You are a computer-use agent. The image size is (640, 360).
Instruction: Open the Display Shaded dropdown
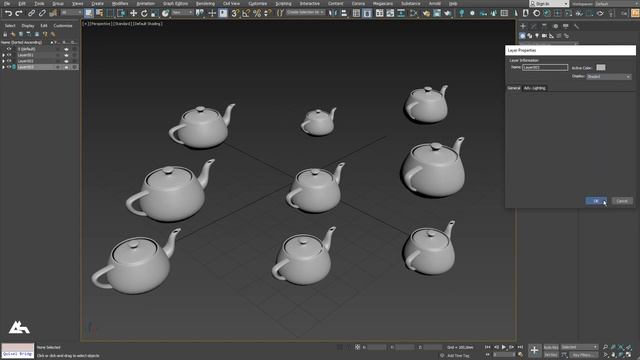[x=609, y=77]
